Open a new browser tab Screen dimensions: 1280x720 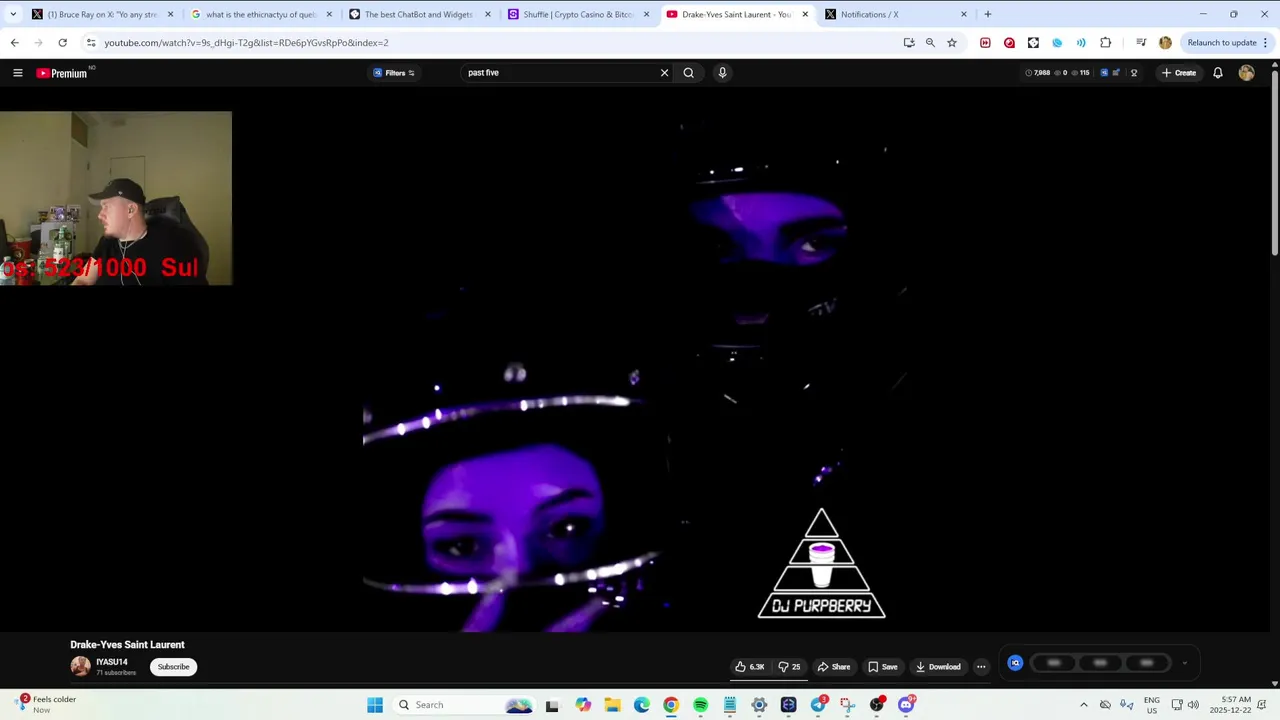[x=987, y=14]
